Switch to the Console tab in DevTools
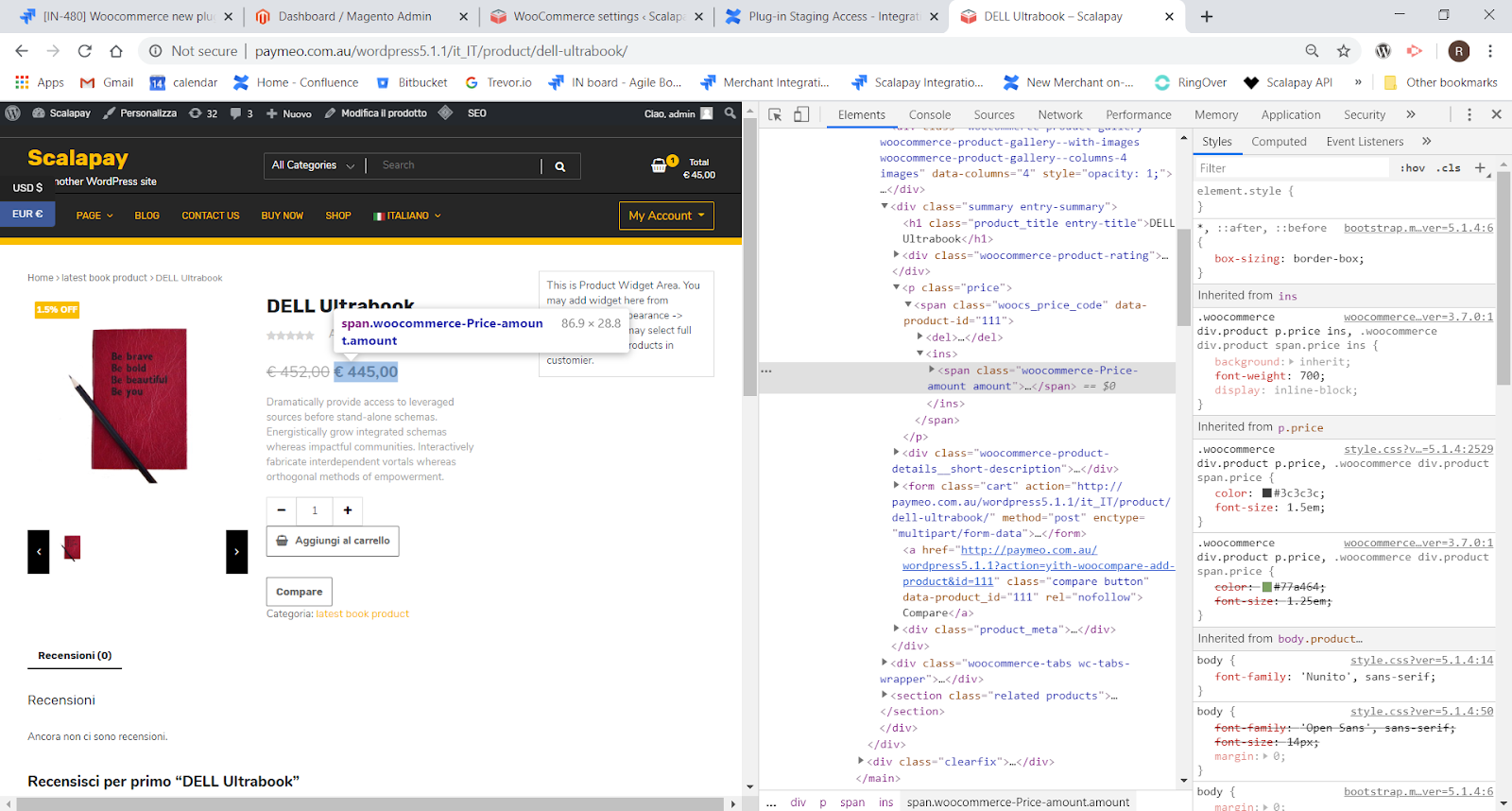 point(929,114)
